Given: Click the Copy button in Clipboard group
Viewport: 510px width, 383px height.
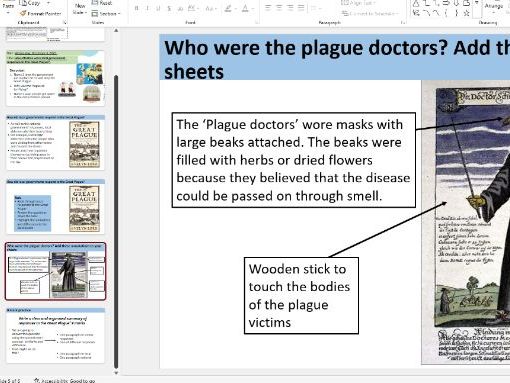Looking at the screenshot, I should pos(29,3).
